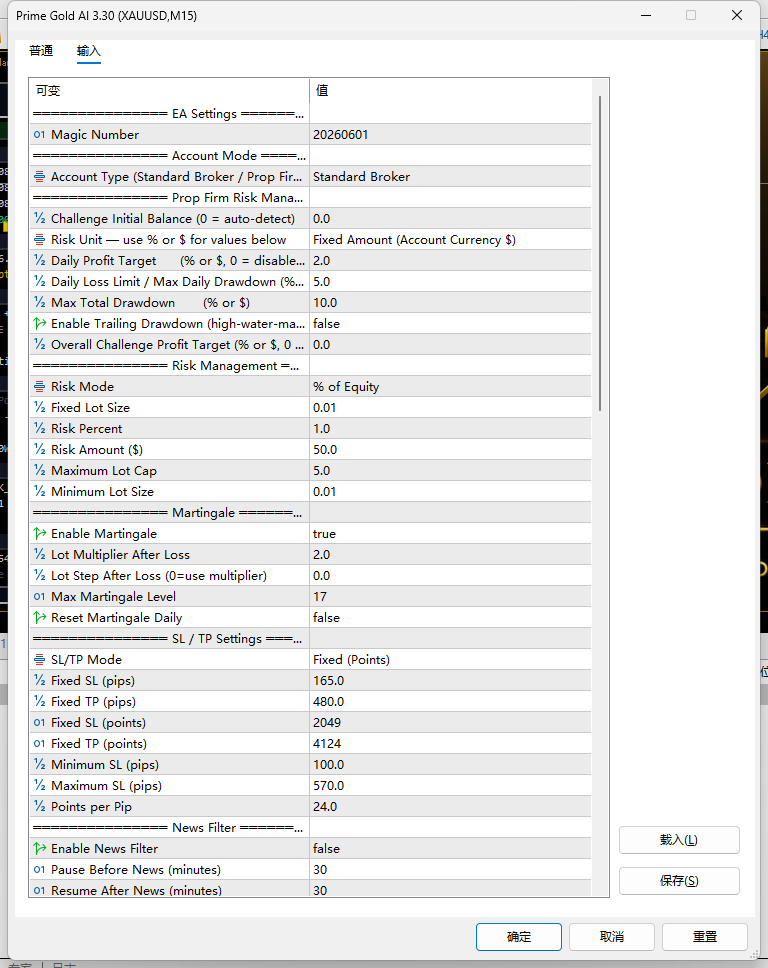The height and width of the screenshot is (968, 768).
Task: Click the double icon beside Overall Challenge Profit Target
Action: tap(40, 344)
